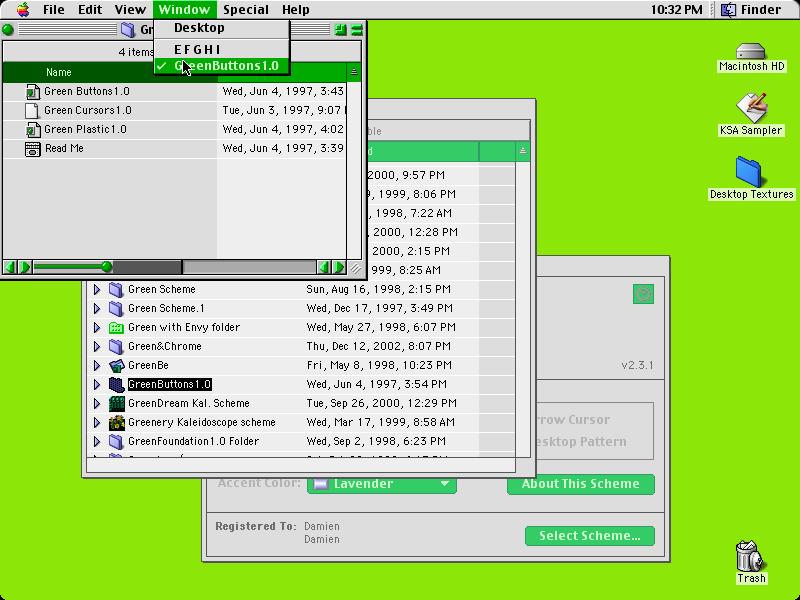Select the Read Me file icon
This screenshot has height=600, width=800.
(x=33, y=149)
